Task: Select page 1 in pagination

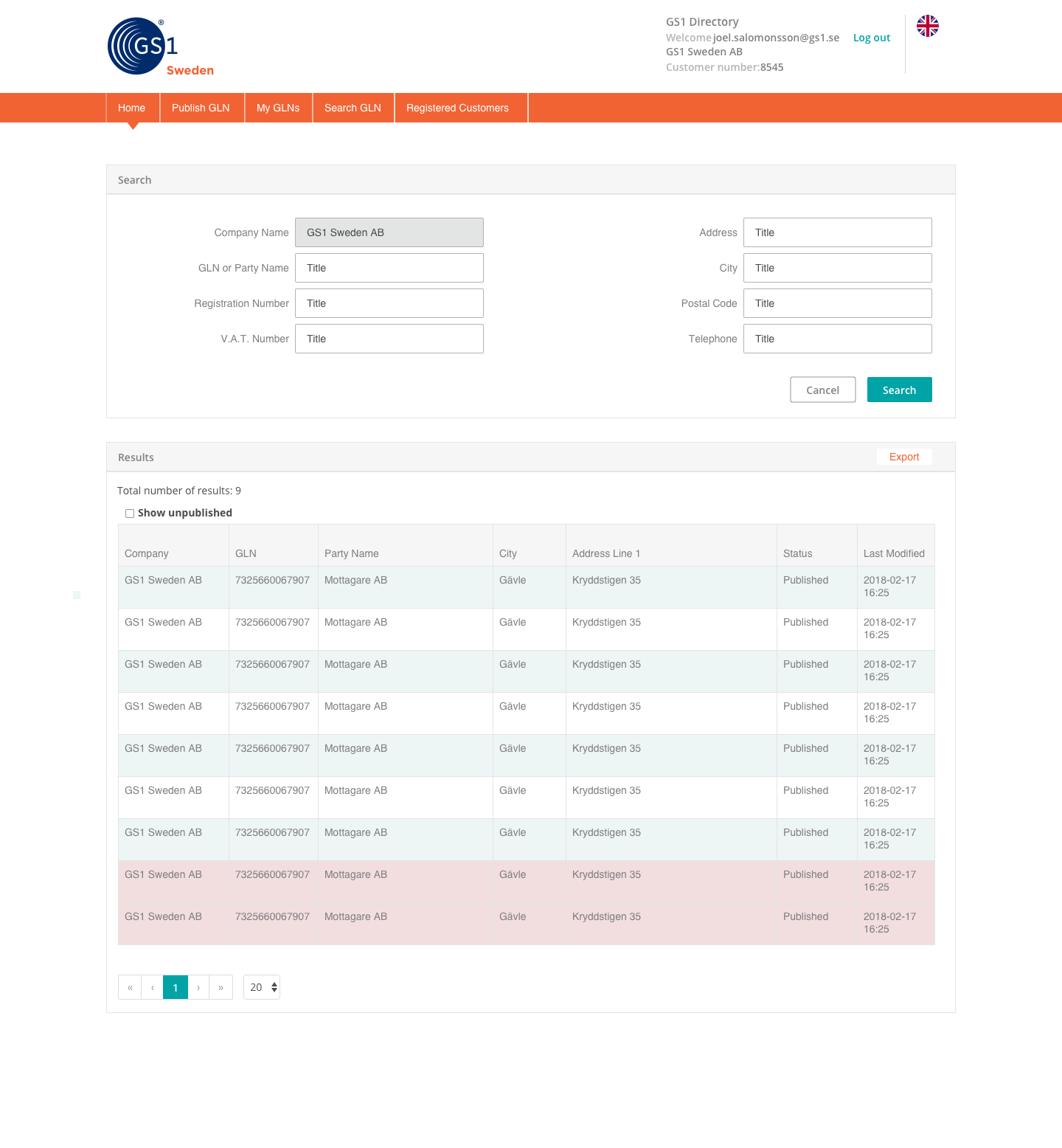Action: coord(176,987)
